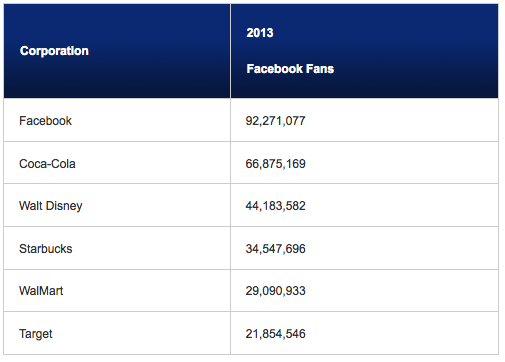The image size is (505, 362).
Task: Click the Target corporation cell
Action: (x=117, y=333)
